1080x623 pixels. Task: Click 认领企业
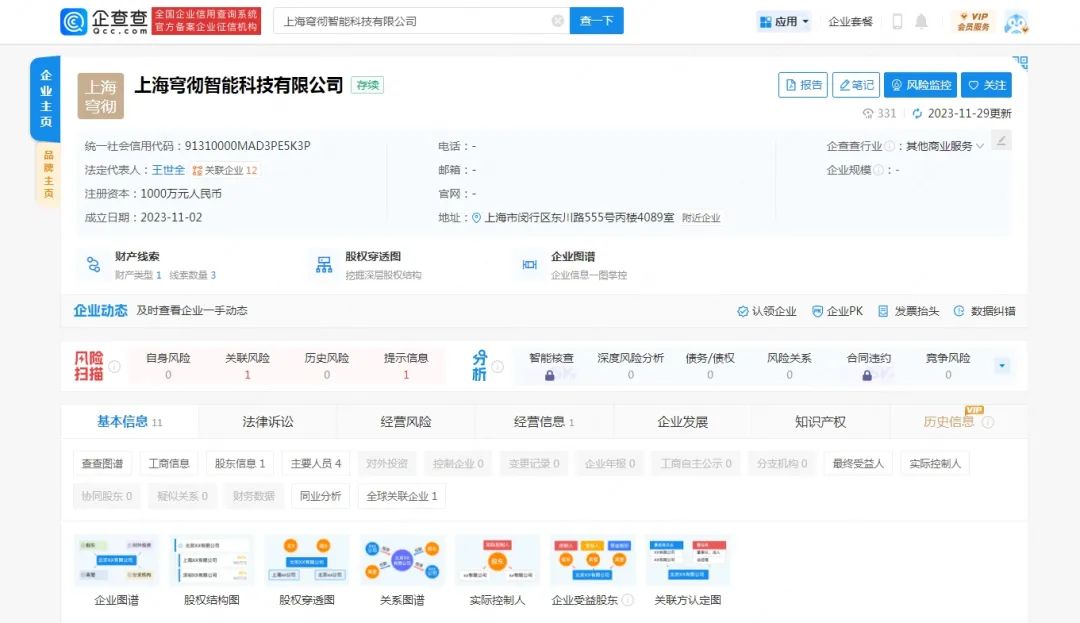point(767,311)
